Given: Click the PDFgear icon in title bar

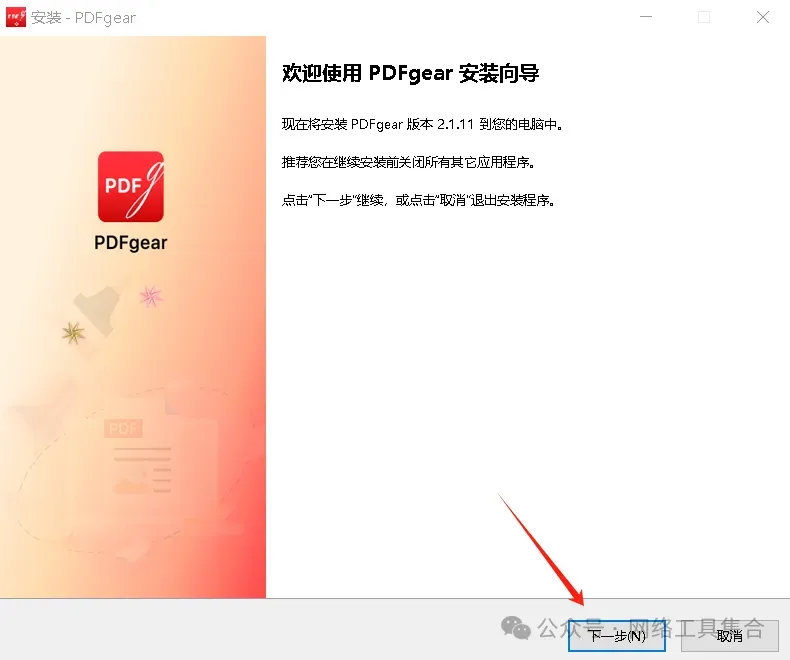Looking at the screenshot, I should click(16, 17).
